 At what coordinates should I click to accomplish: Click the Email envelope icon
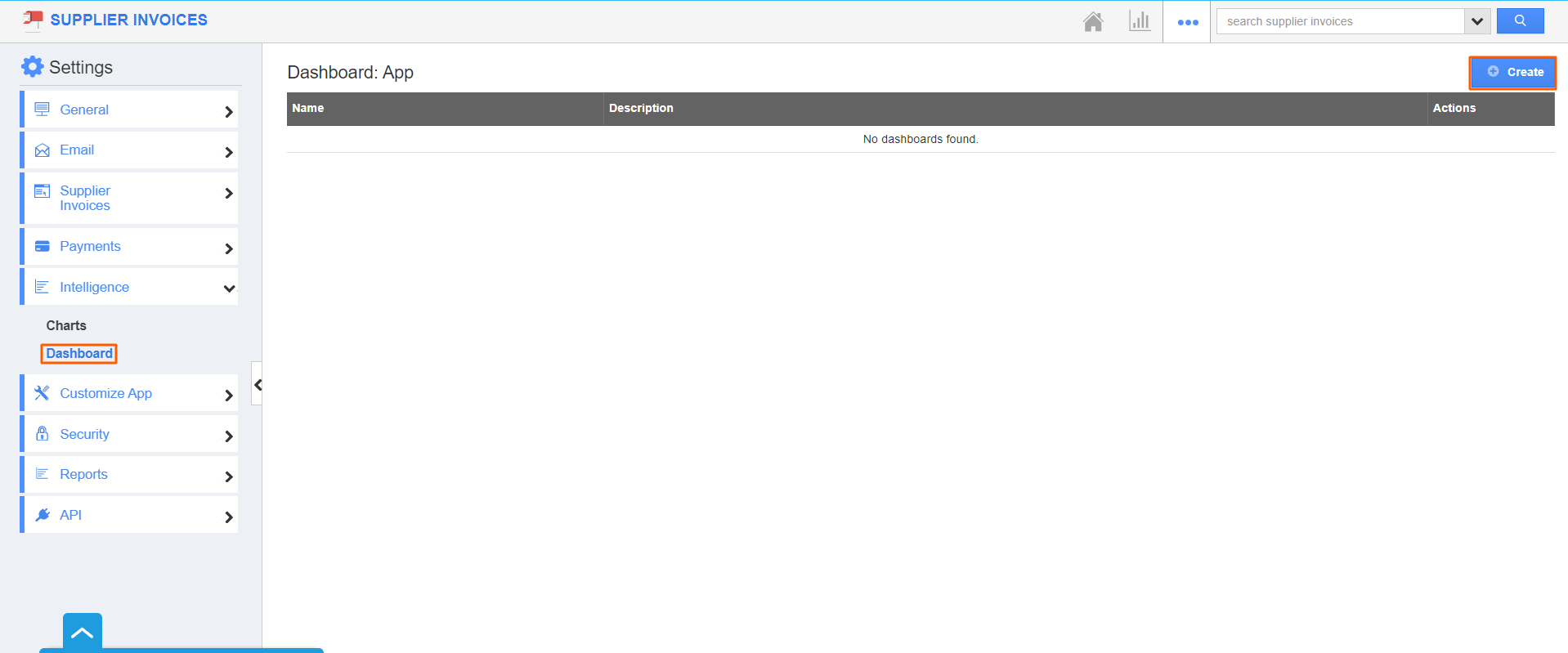click(x=42, y=150)
